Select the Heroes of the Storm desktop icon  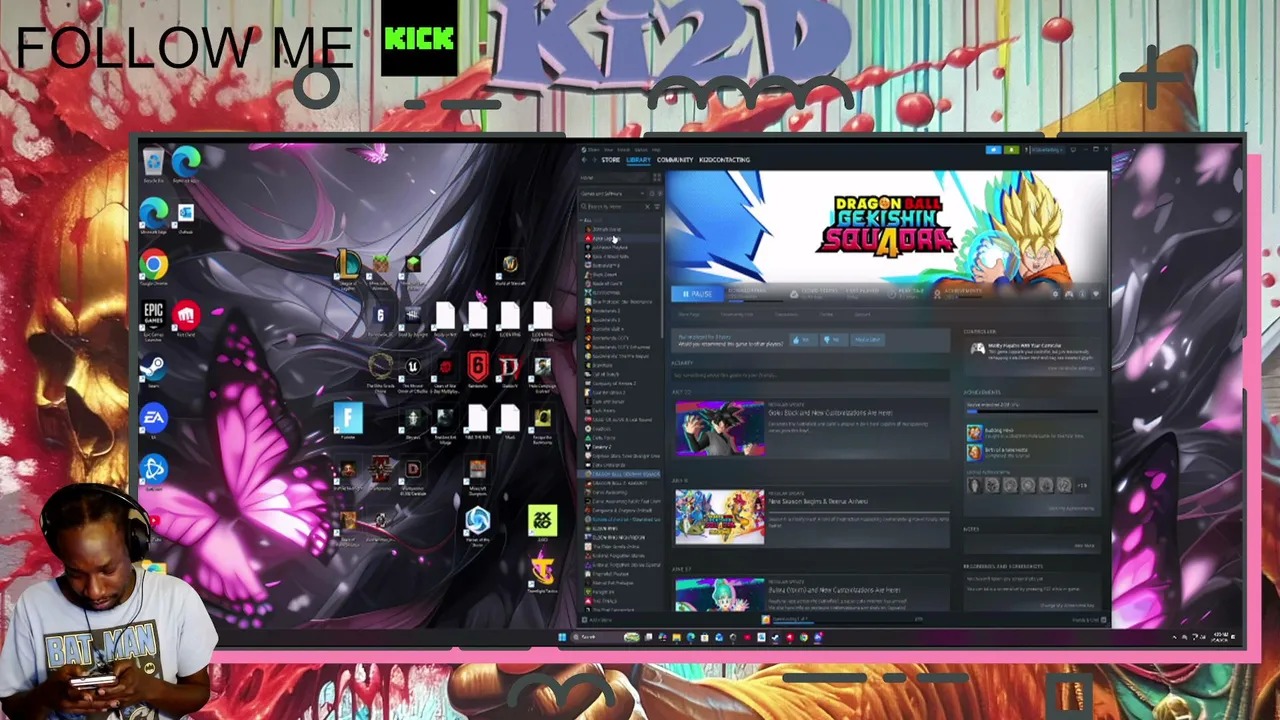[477, 524]
